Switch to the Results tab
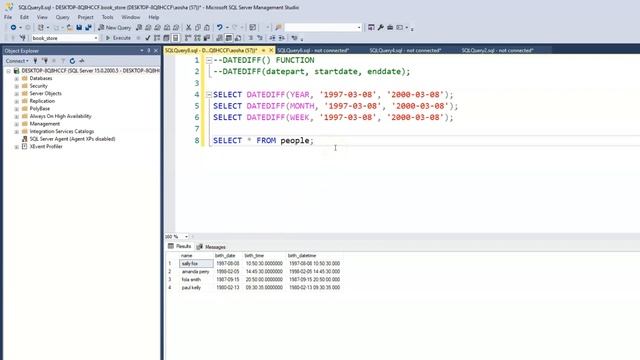Viewport: 640px width, 360px height. (x=180, y=247)
